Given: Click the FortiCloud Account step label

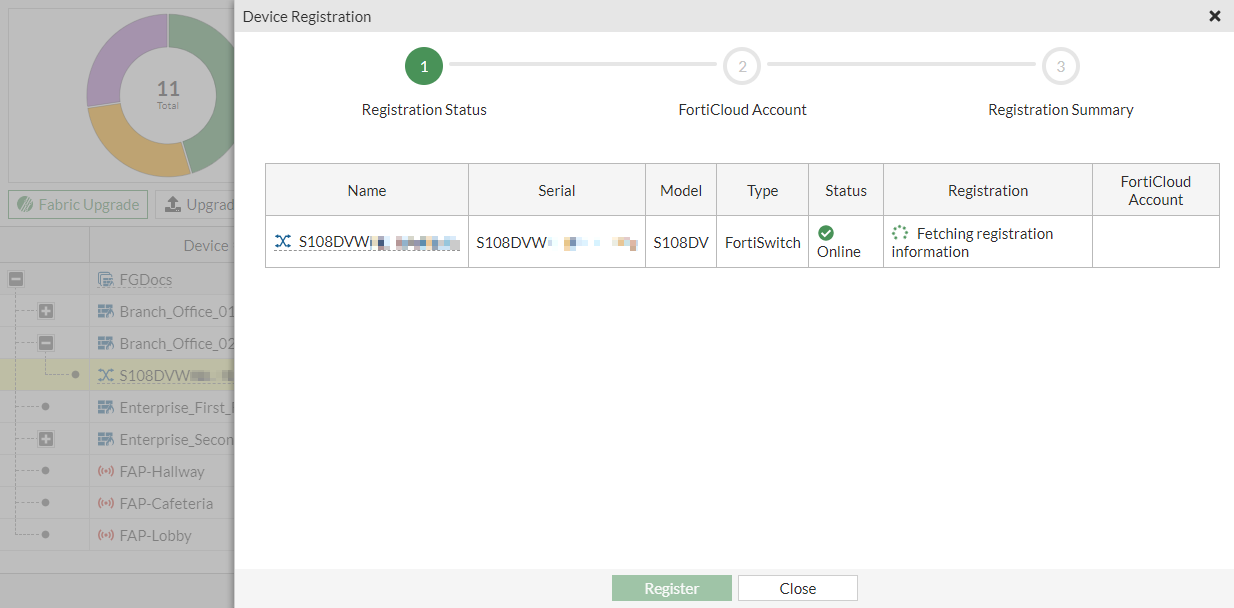Looking at the screenshot, I should click(x=742, y=110).
